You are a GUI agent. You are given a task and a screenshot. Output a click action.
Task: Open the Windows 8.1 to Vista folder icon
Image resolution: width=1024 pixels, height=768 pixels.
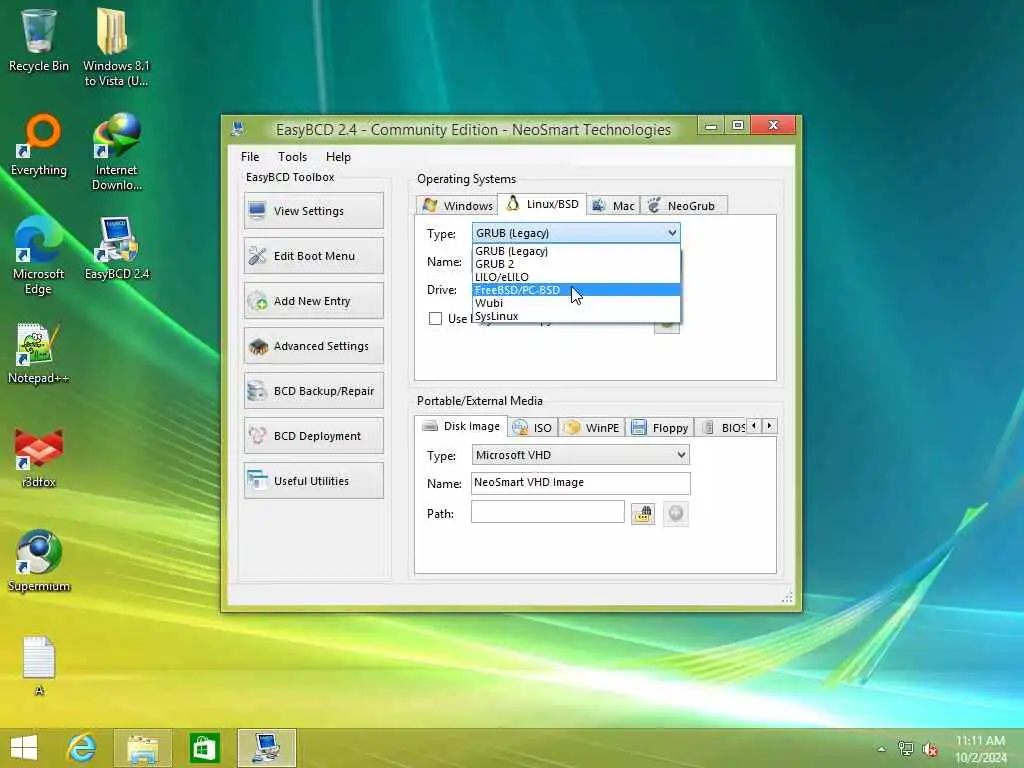[116, 47]
